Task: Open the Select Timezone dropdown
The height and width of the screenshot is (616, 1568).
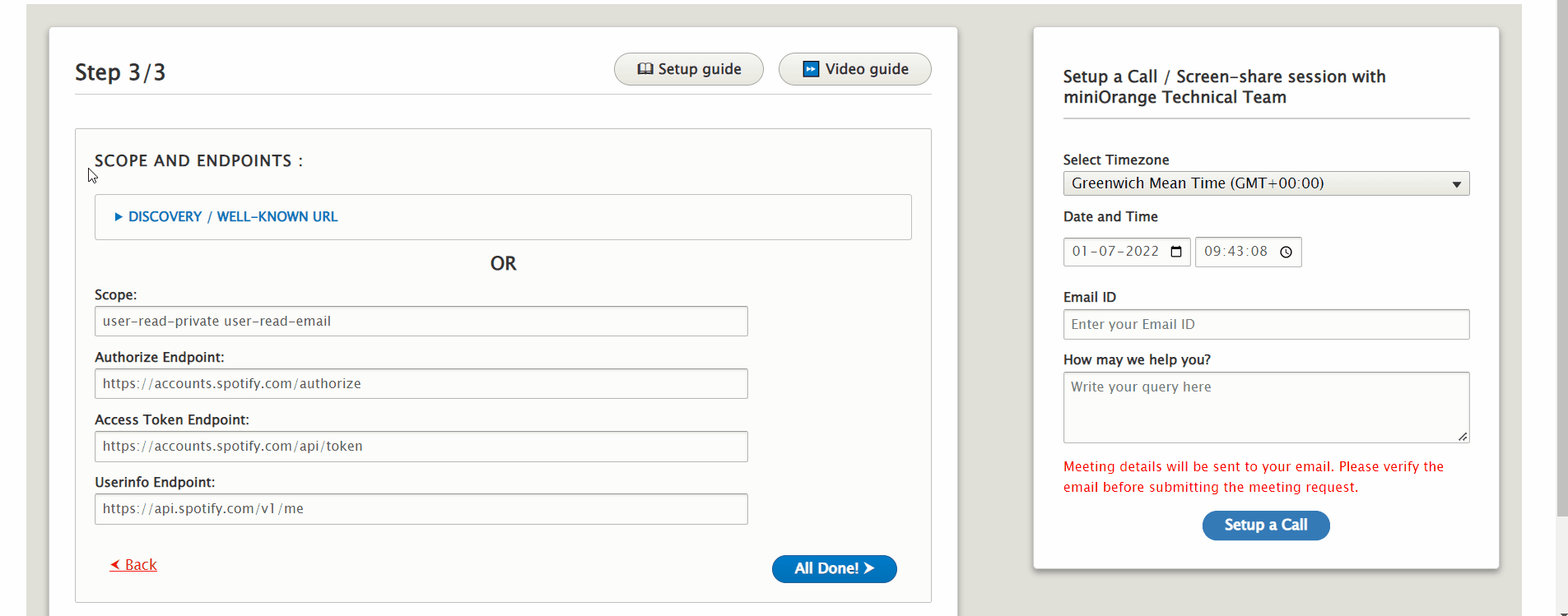Action: pyautogui.click(x=1265, y=183)
